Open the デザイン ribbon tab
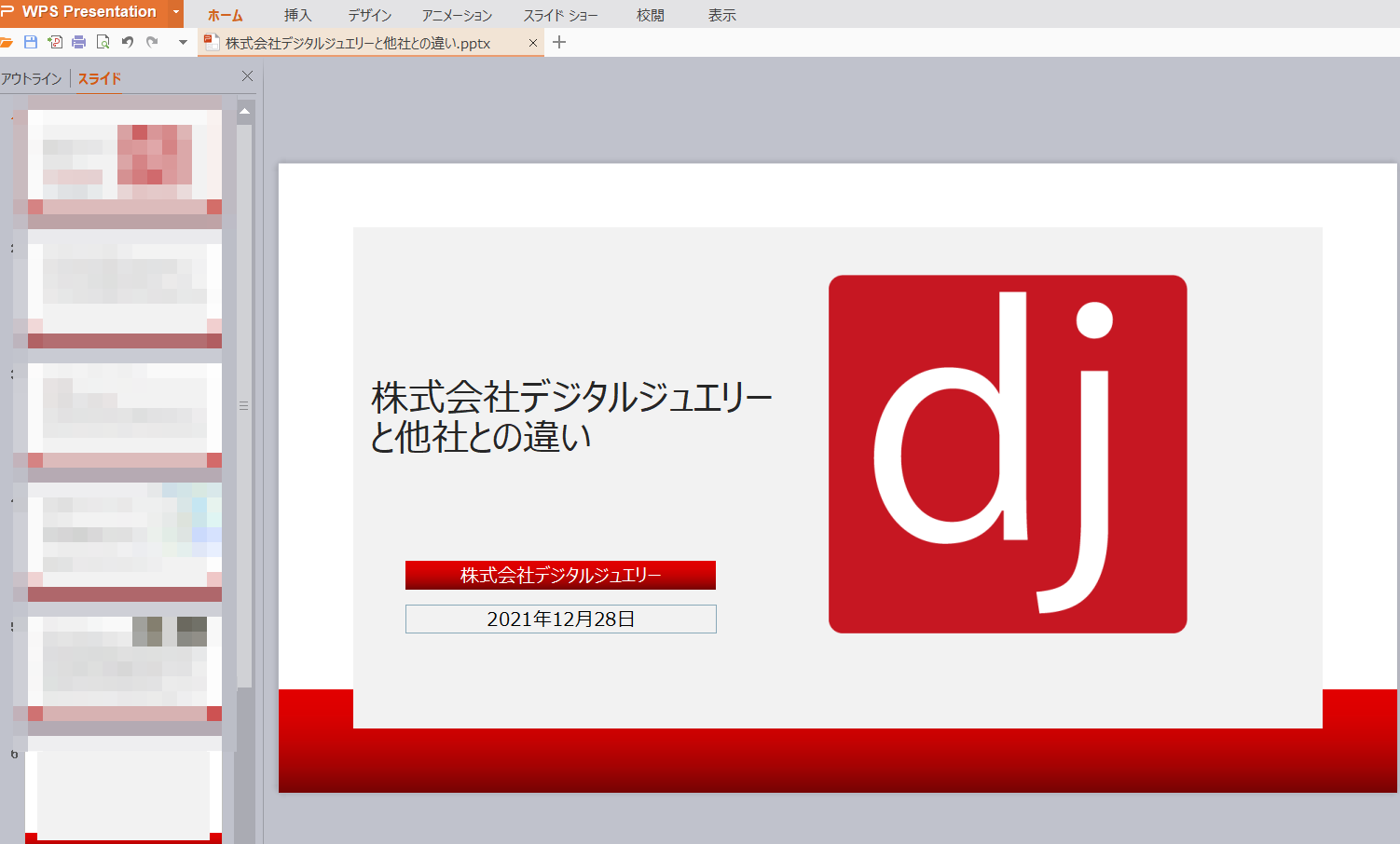Image resolution: width=1400 pixels, height=844 pixels. 369,16
